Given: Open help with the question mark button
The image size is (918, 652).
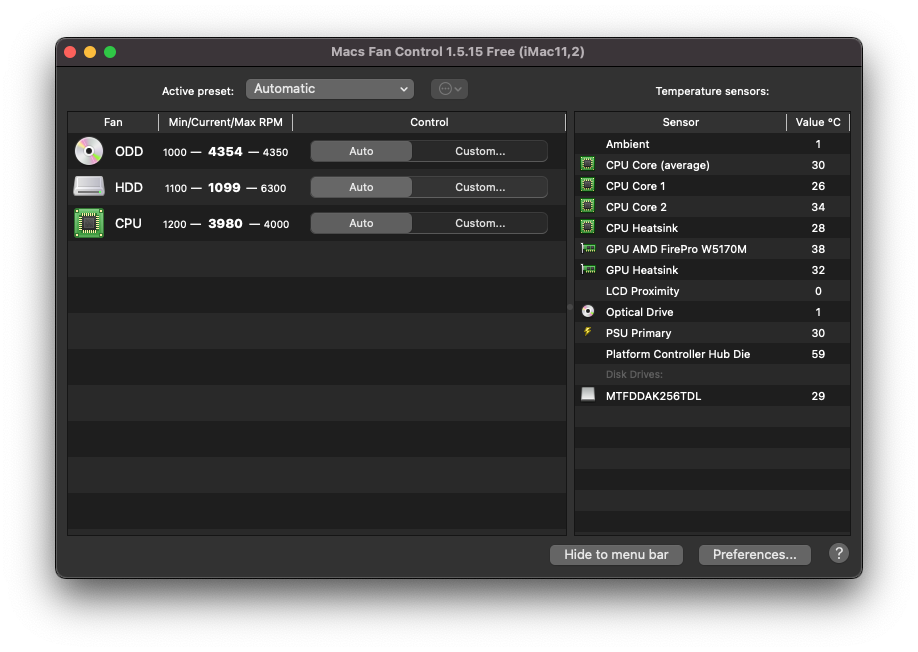Looking at the screenshot, I should pyautogui.click(x=838, y=553).
